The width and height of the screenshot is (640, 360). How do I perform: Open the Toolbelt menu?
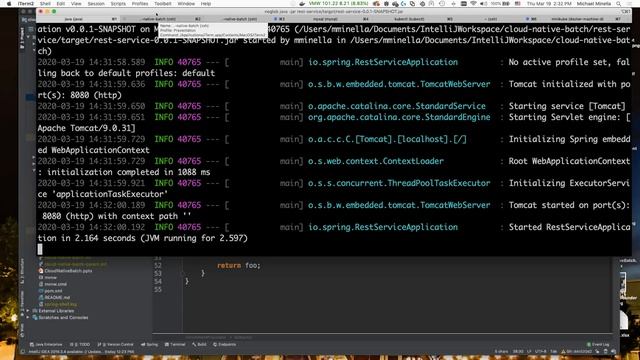(162, 4)
